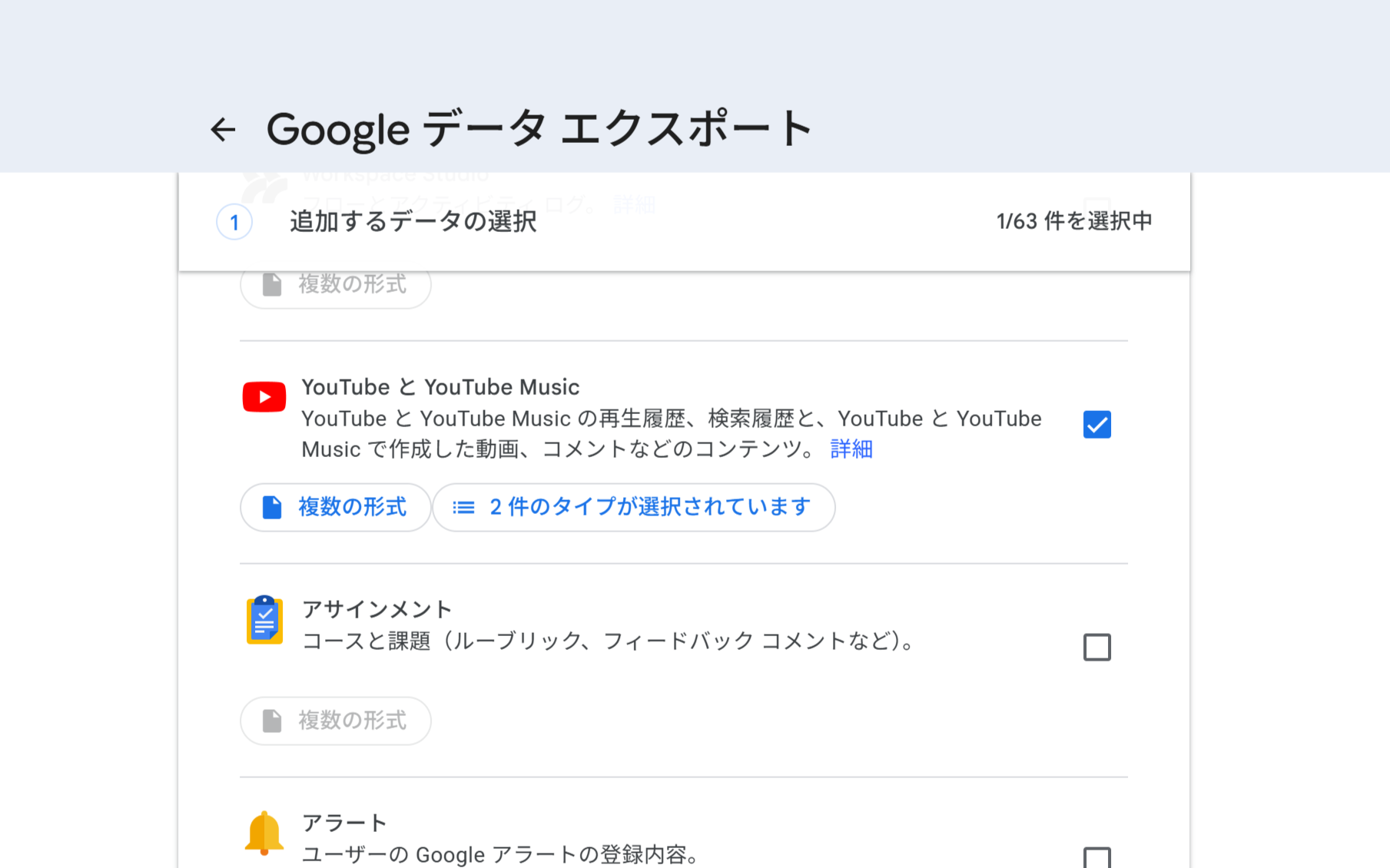This screenshot has height=868, width=1390.
Task: Click the 追加するデータの選択 section header
Action: (x=412, y=221)
